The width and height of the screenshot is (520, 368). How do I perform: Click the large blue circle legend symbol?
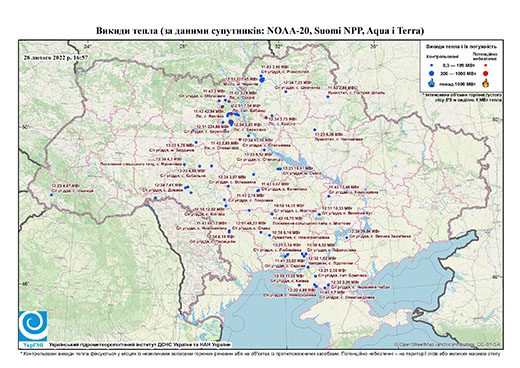431,73
